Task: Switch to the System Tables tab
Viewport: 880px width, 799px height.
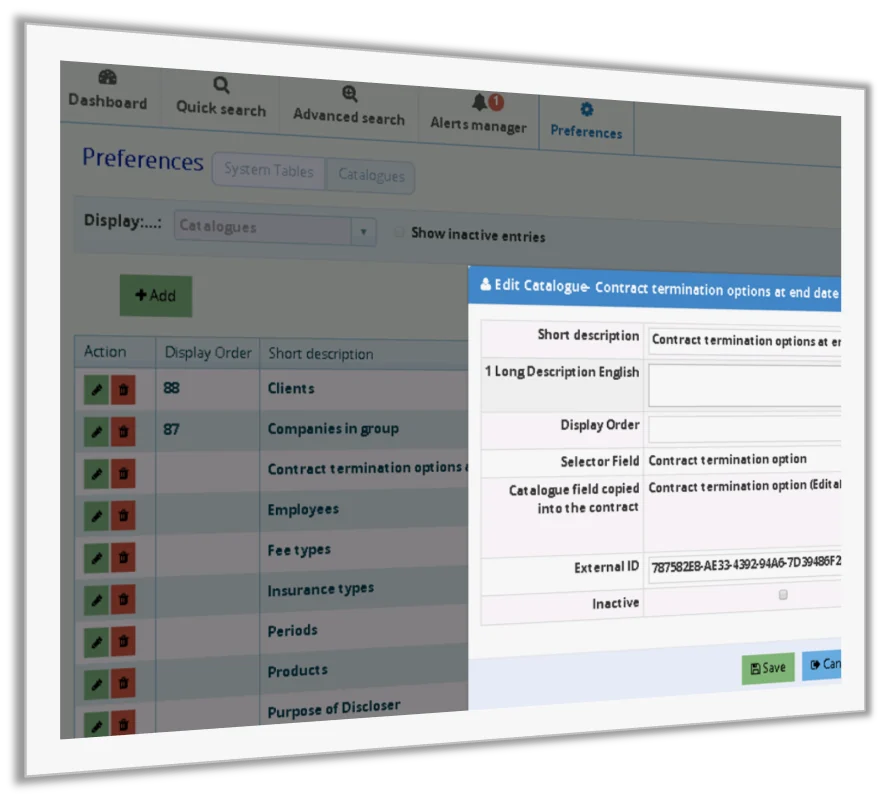Action: point(269,170)
